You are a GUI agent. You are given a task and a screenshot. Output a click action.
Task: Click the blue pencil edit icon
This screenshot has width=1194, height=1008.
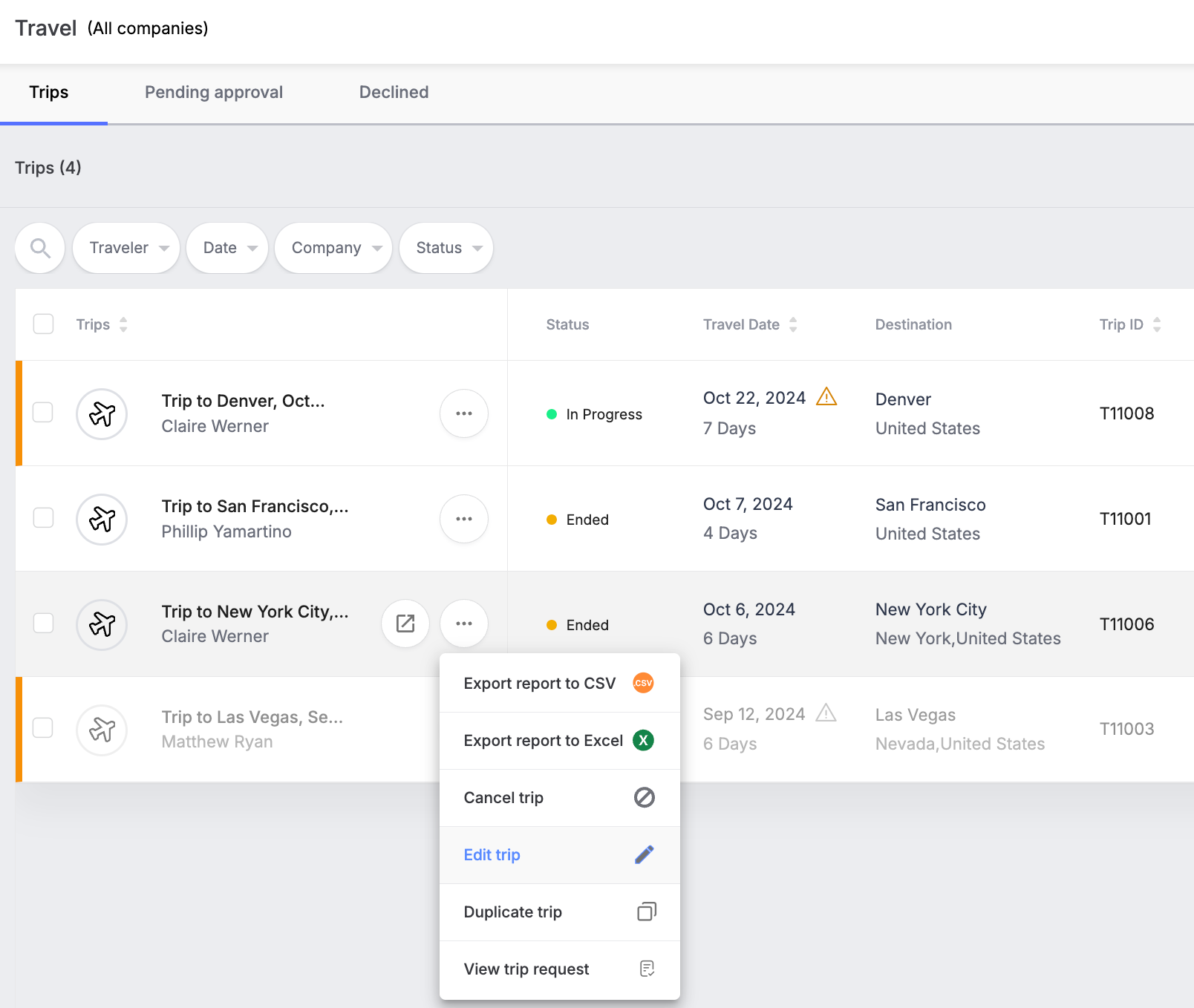tap(645, 854)
